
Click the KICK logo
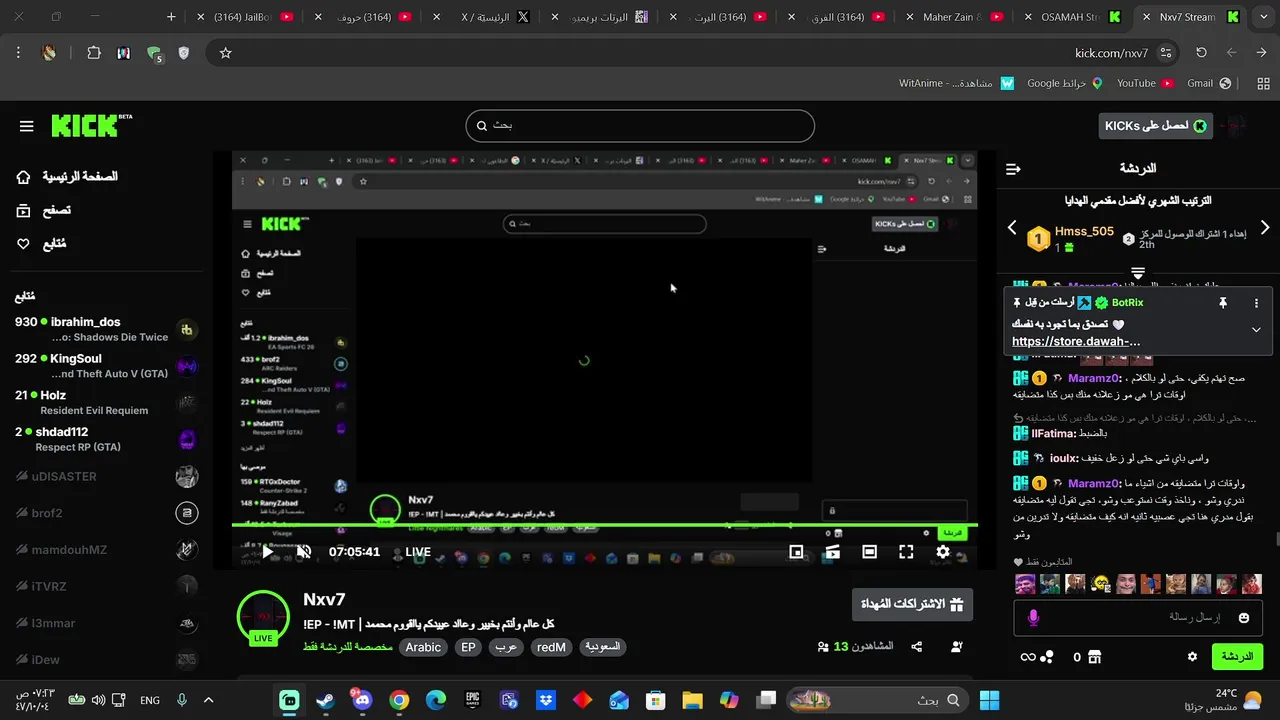[x=91, y=125]
